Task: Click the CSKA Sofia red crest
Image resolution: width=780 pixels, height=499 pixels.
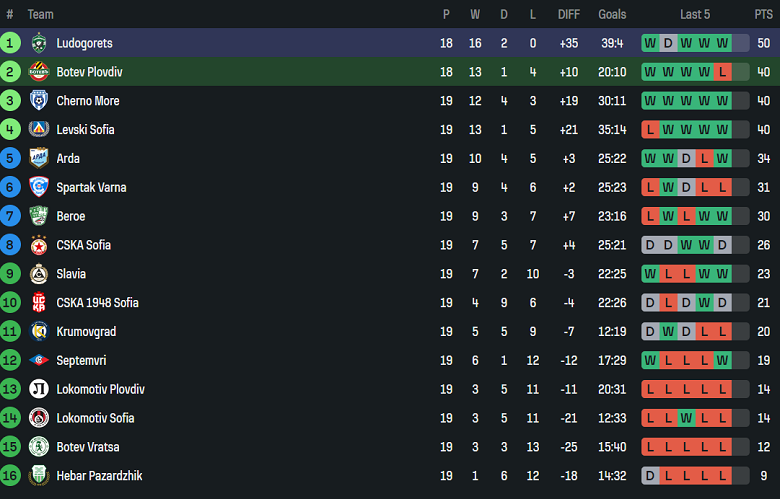Action: tap(38, 245)
